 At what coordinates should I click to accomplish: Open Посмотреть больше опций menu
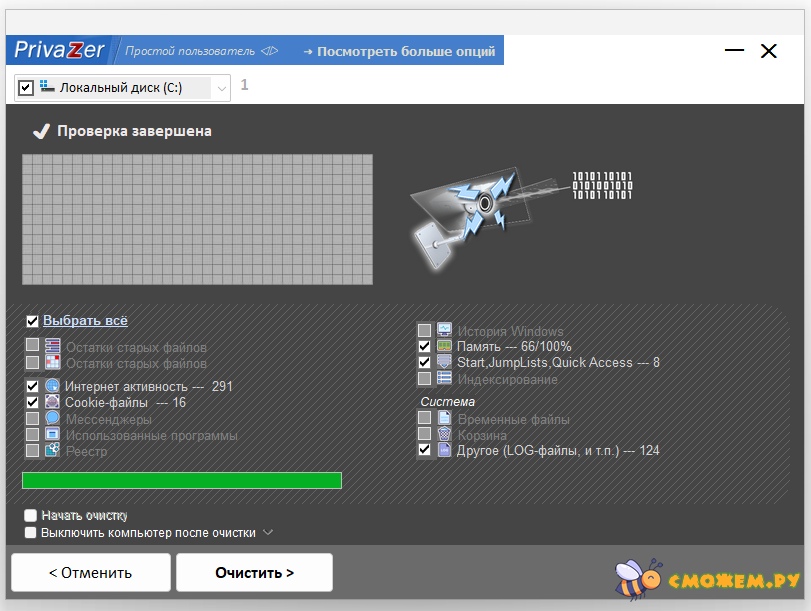click(398, 51)
